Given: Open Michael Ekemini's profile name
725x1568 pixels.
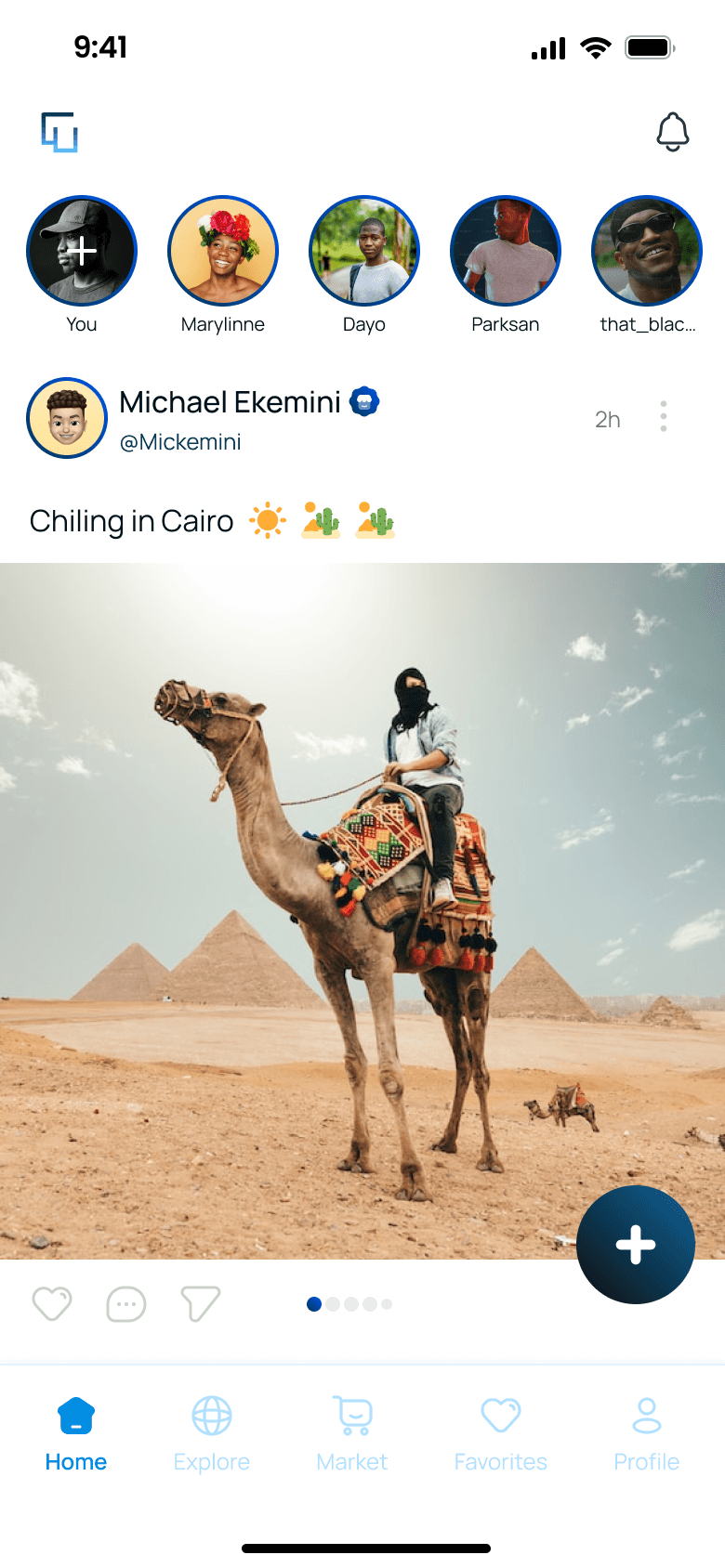Looking at the screenshot, I should (231, 402).
